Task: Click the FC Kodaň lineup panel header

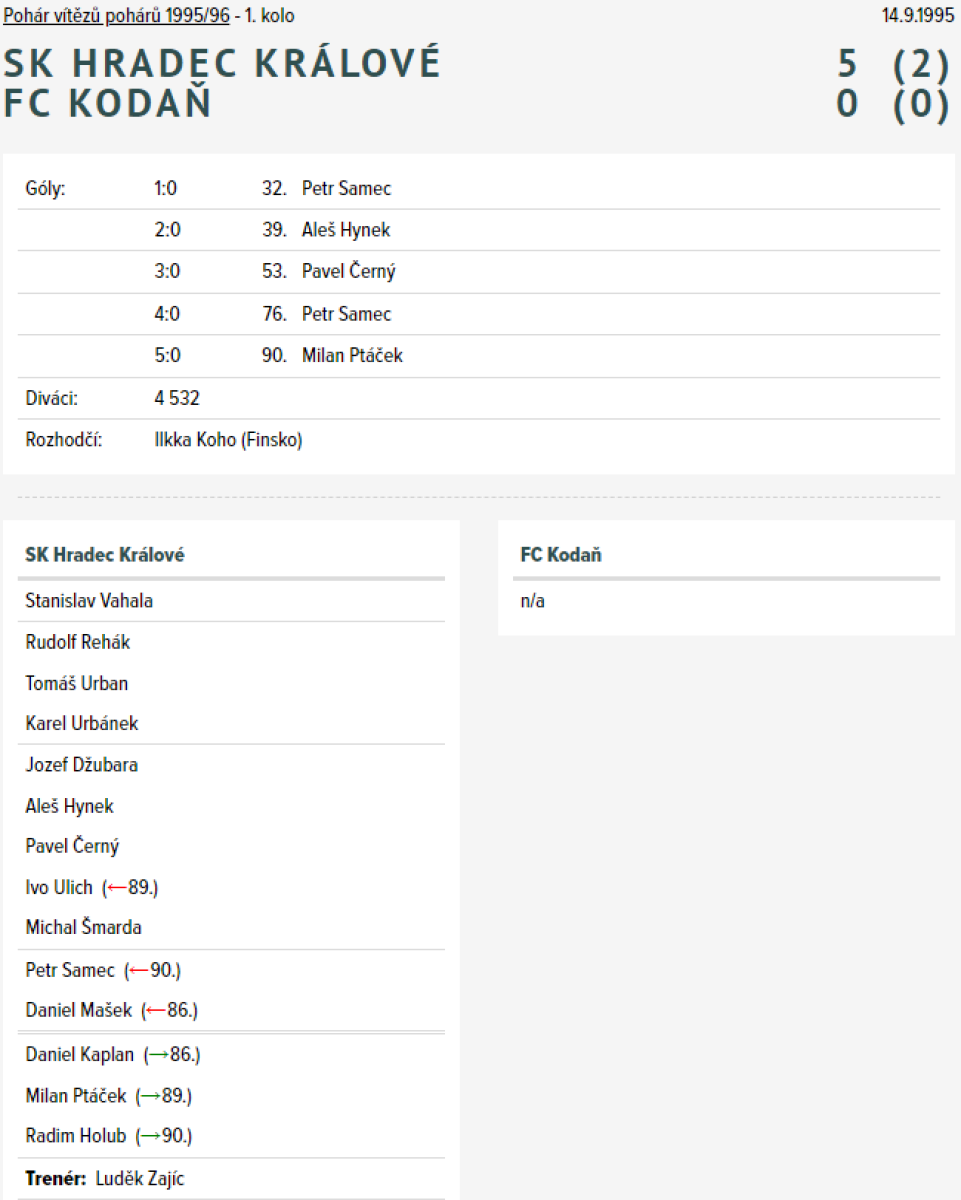Action: pyautogui.click(x=561, y=555)
